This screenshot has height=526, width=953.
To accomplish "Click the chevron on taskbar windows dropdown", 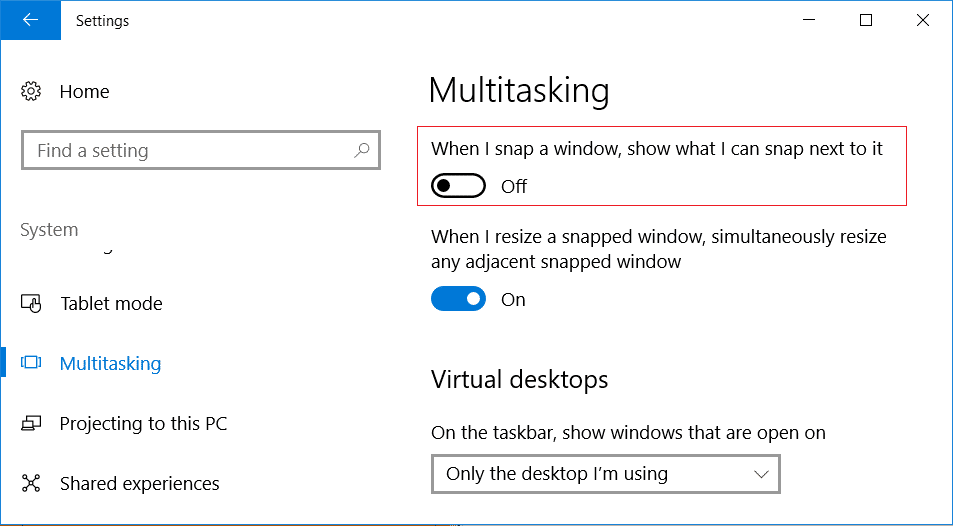I will click(761, 474).
